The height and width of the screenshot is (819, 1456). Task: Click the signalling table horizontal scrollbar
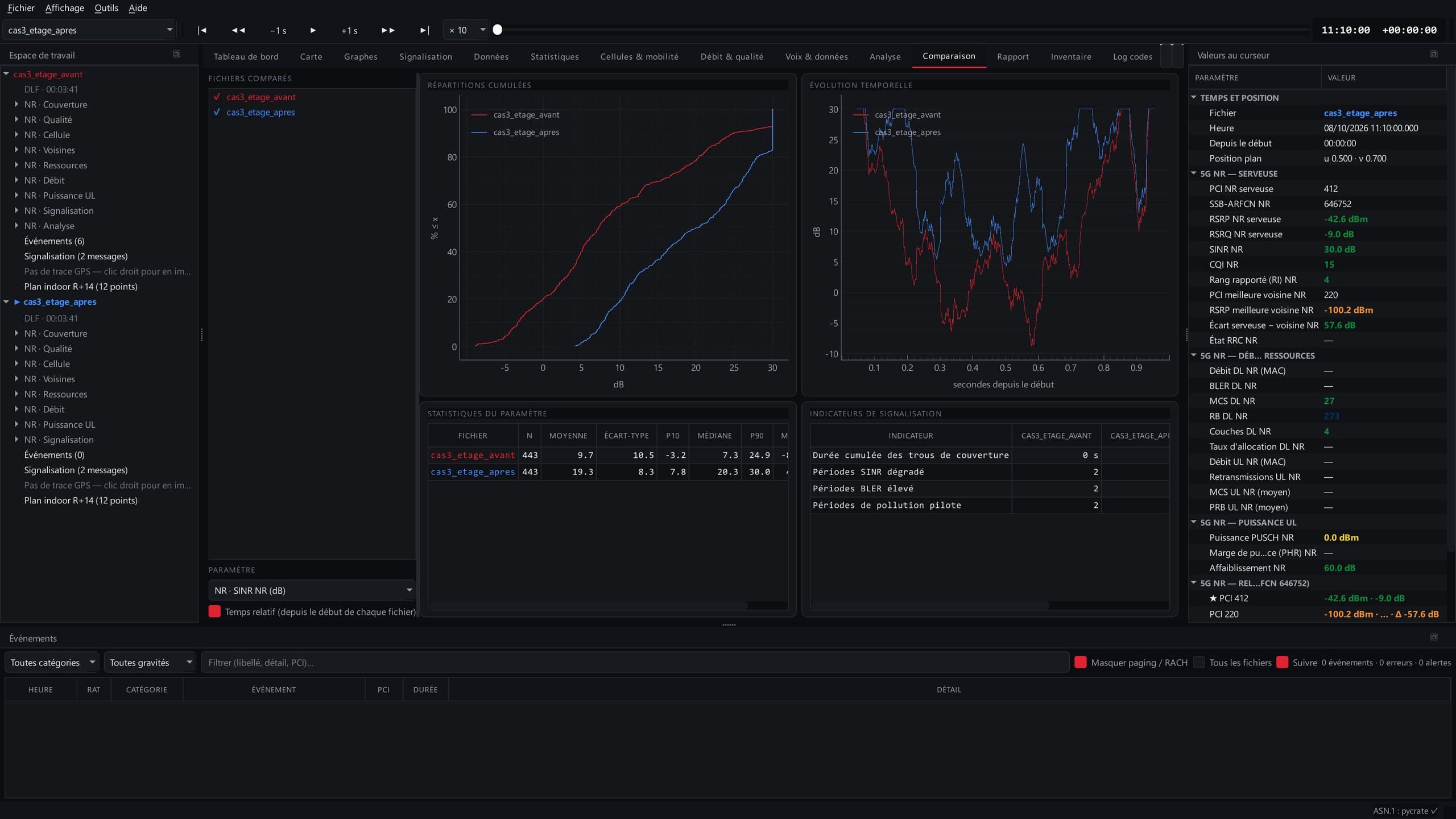pyautogui.click(x=929, y=606)
